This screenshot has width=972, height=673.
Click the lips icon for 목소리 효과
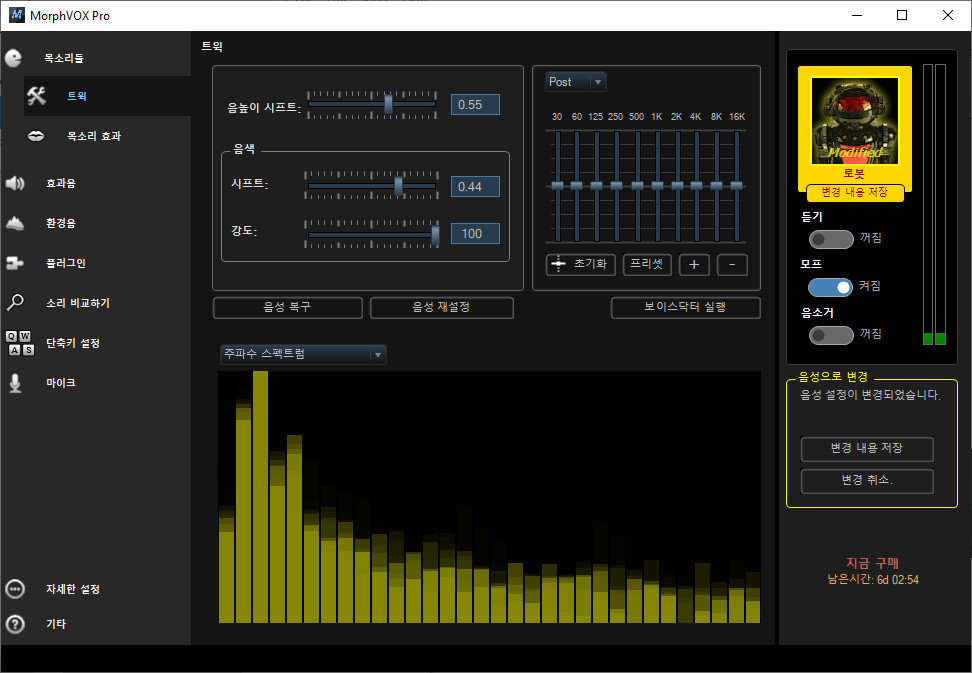[x=37, y=135]
